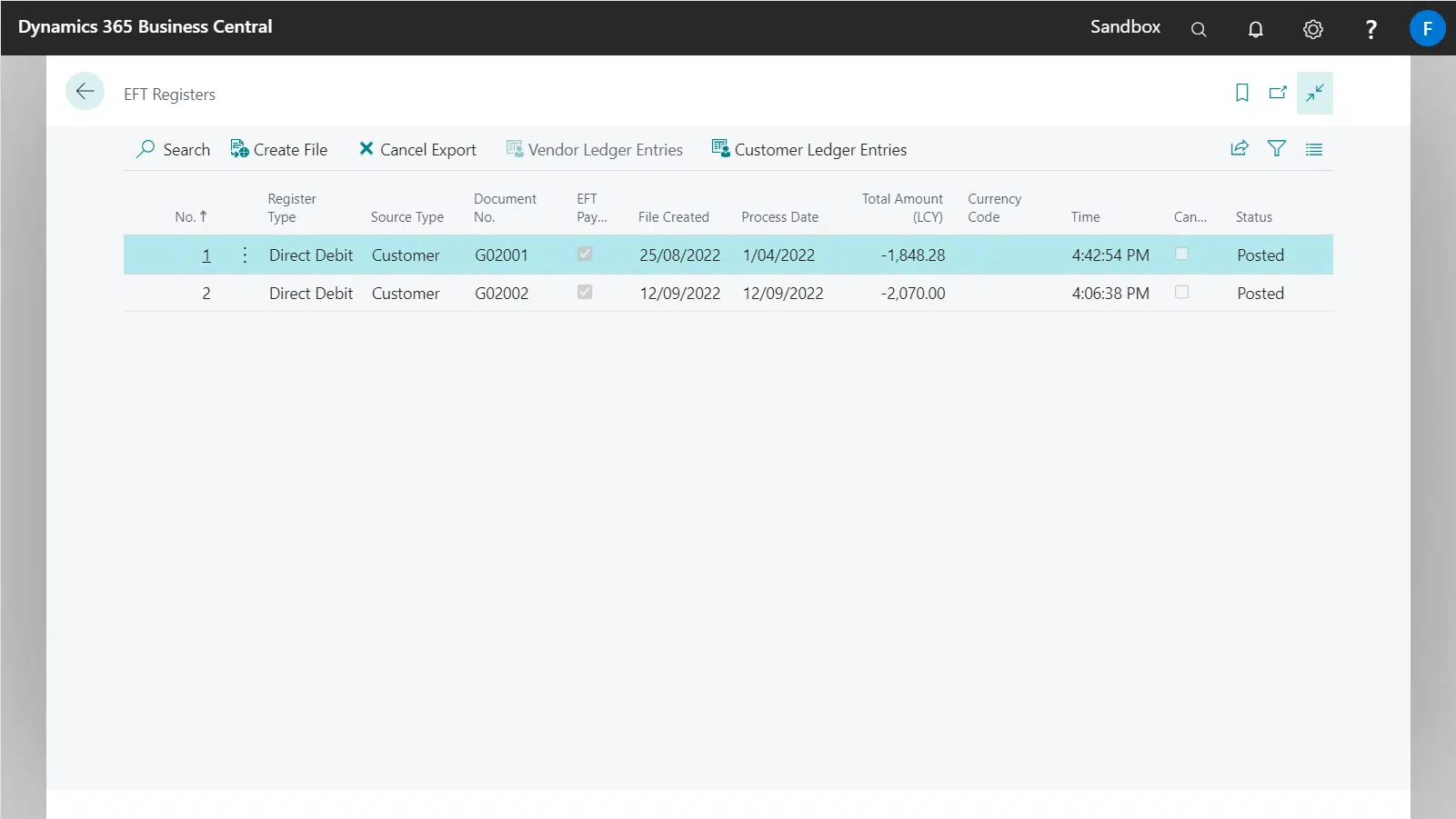This screenshot has height=819, width=1456.
Task: Open row 1 Show more options menu
Action: [245, 255]
